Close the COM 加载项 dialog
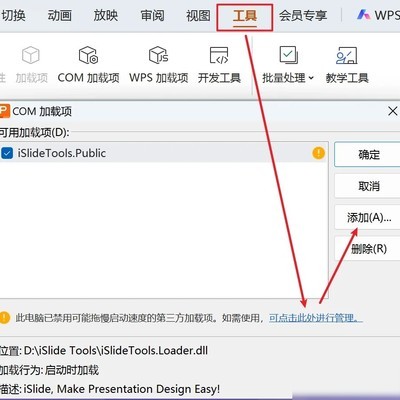The image size is (400, 400). coord(393,111)
